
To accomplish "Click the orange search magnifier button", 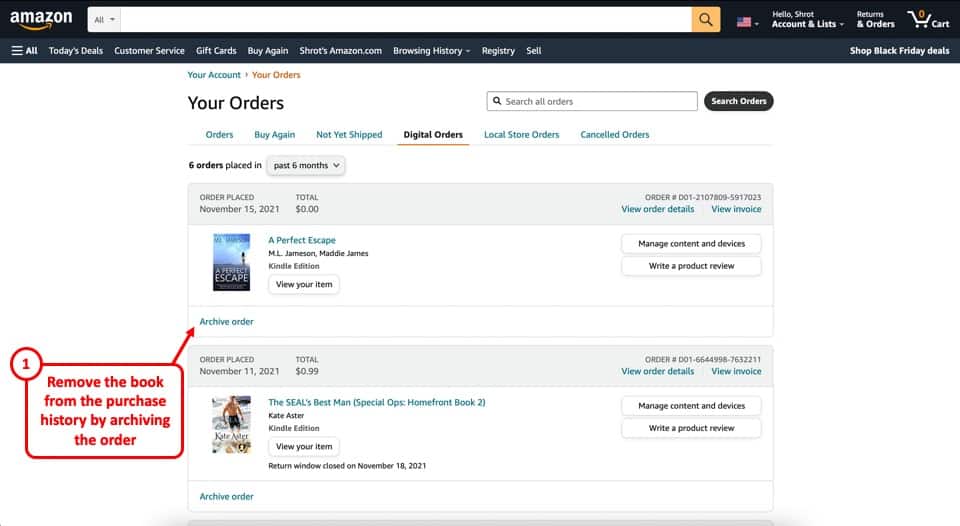I will (x=705, y=20).
